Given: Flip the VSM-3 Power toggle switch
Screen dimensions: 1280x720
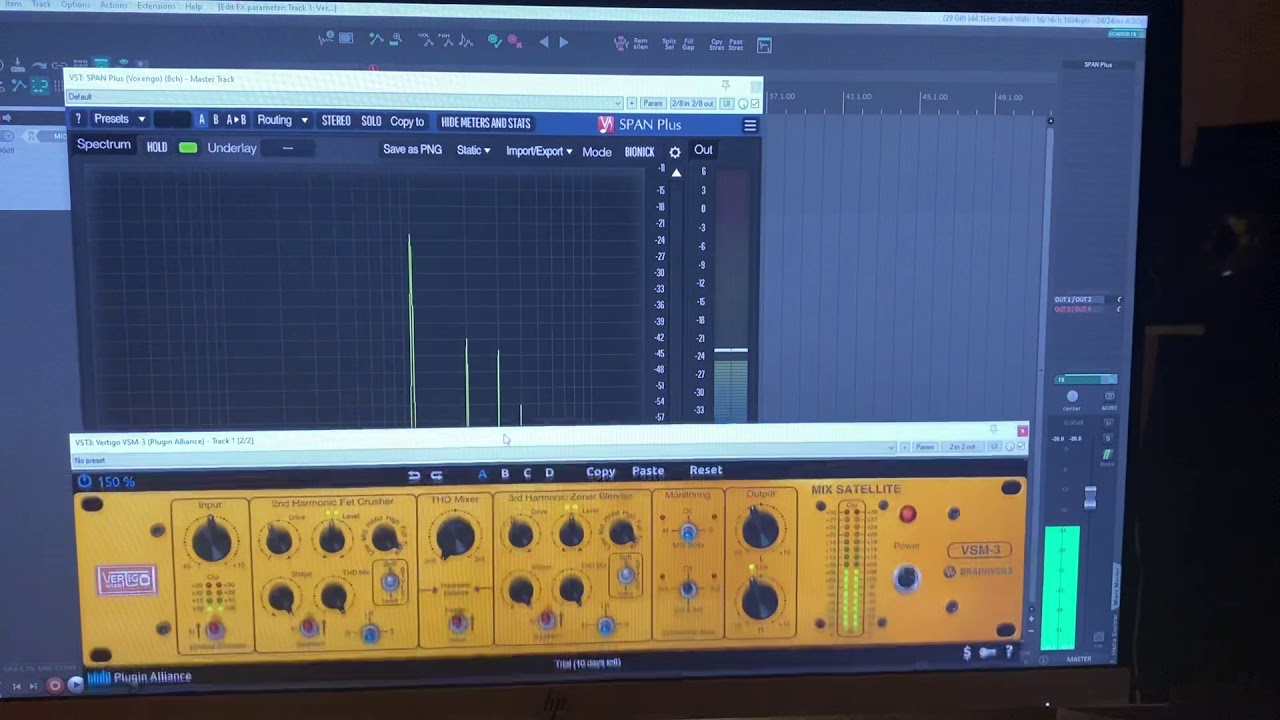Looking at the screenshot, I should [x=907, y=578].
